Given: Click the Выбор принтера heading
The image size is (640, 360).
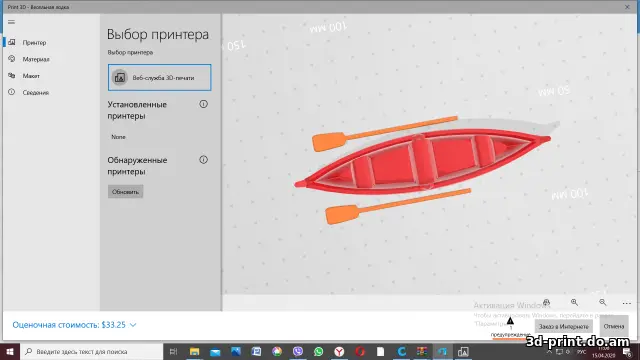Looking at the screenshot, I should (158, 34).
